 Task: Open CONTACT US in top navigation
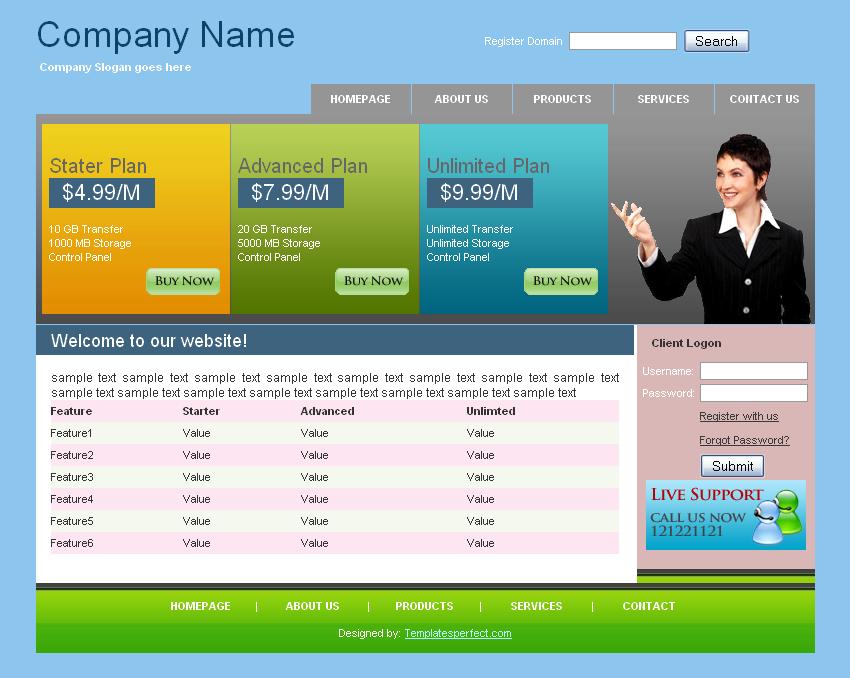pos(764,99)
